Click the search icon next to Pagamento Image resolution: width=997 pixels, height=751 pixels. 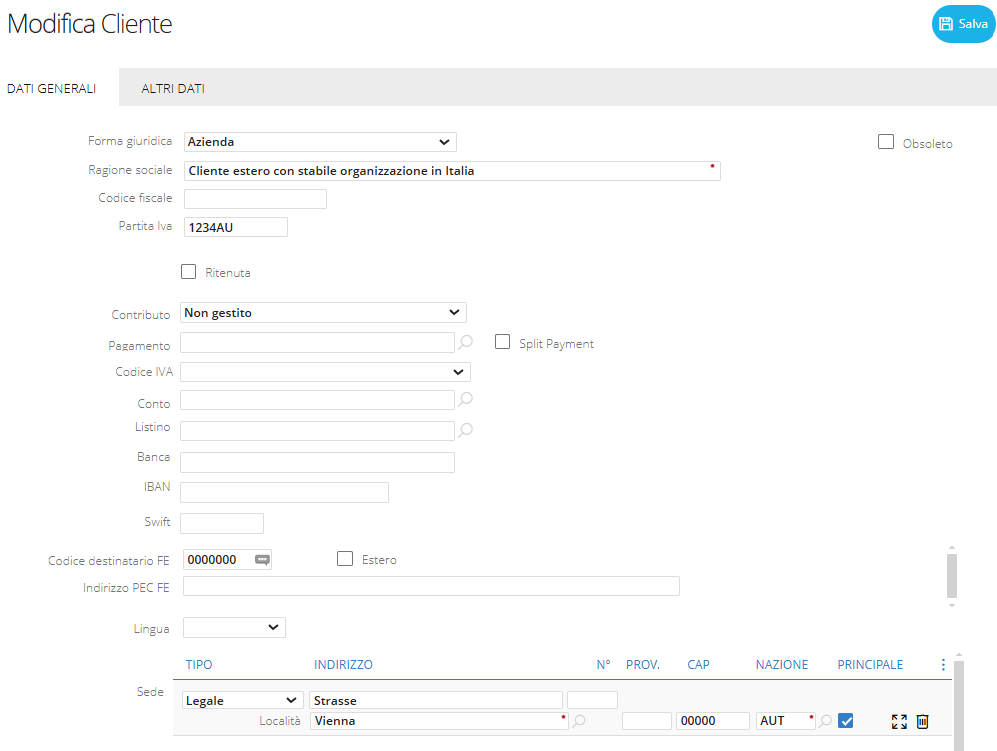point(465,342)
